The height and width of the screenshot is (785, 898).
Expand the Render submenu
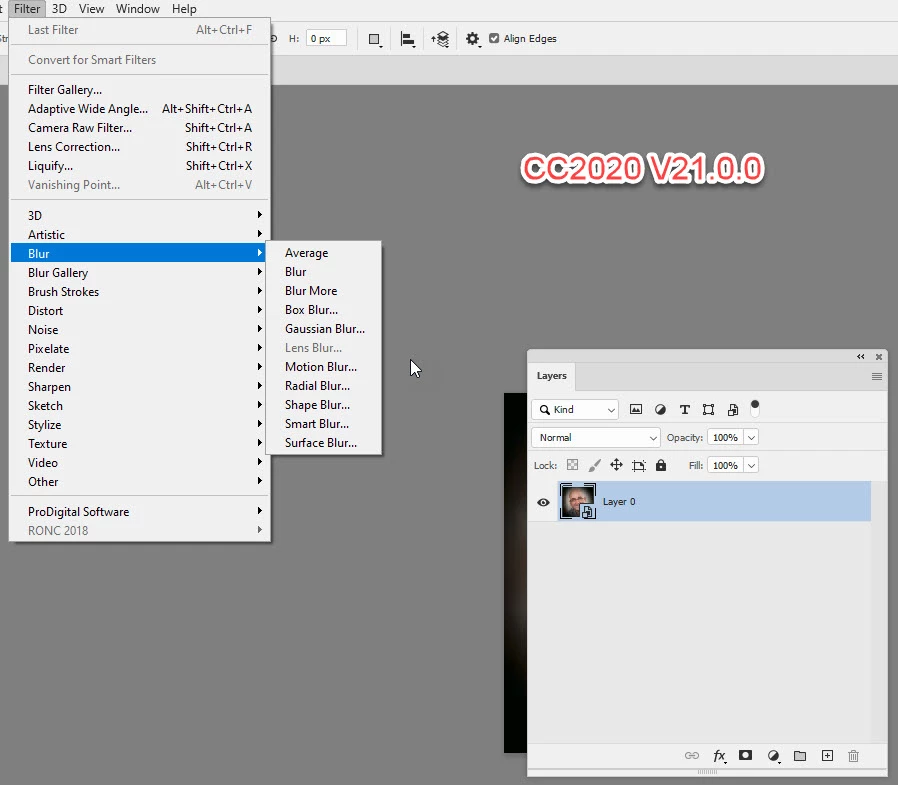pos(140,368)
